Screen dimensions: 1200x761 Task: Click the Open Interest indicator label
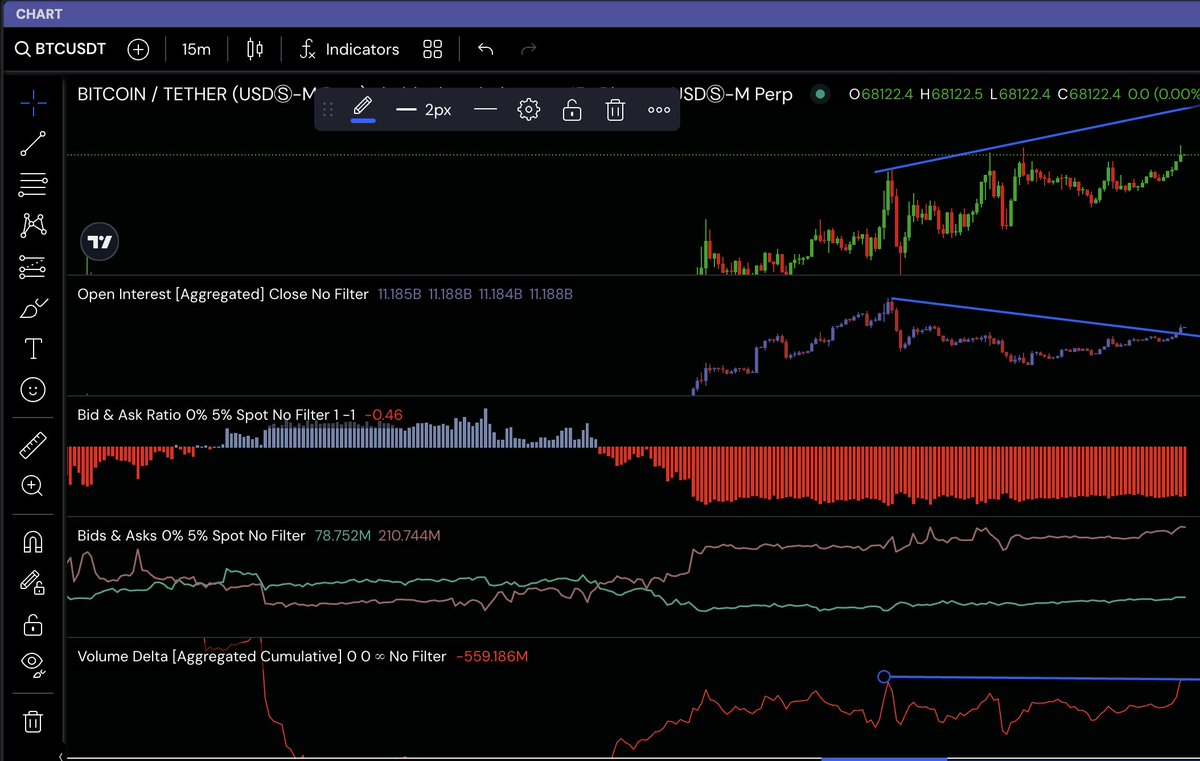pos(223,294)
